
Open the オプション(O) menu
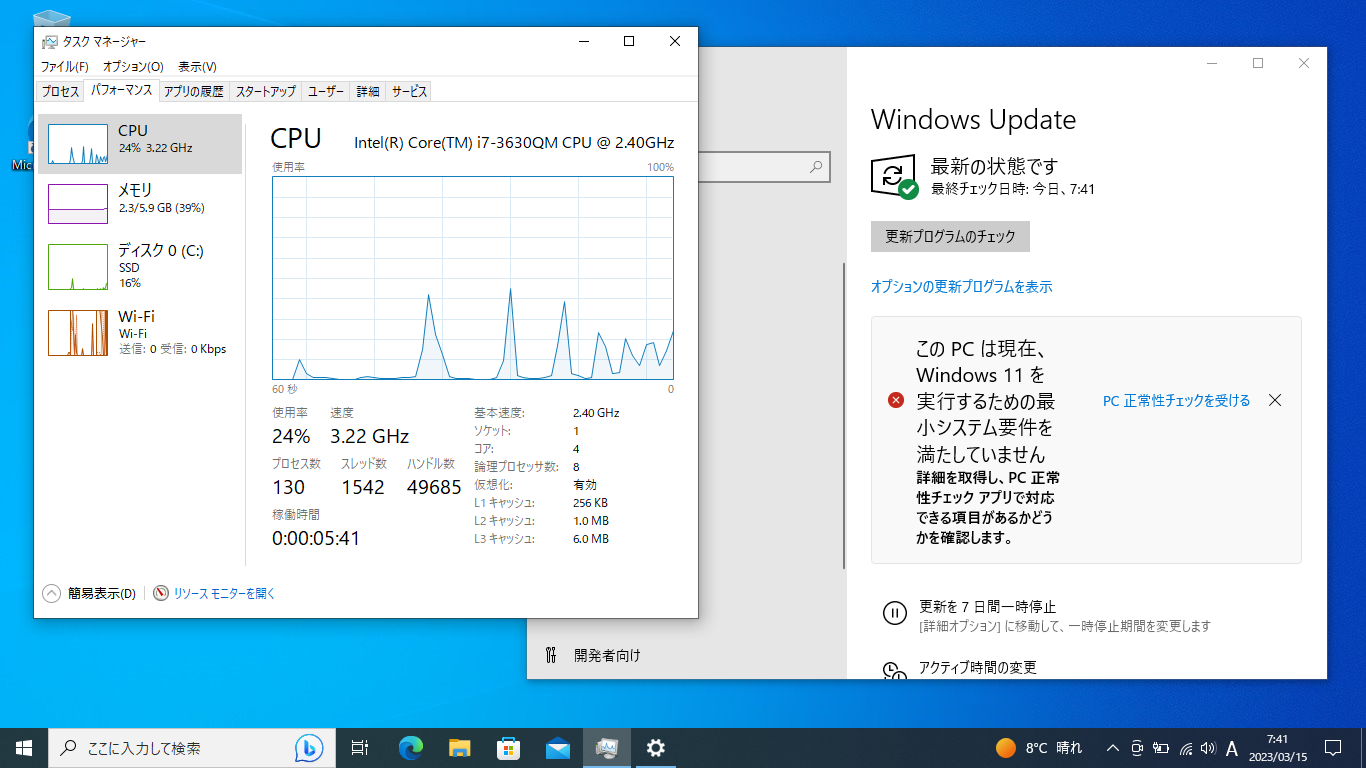tap(133, 66)
